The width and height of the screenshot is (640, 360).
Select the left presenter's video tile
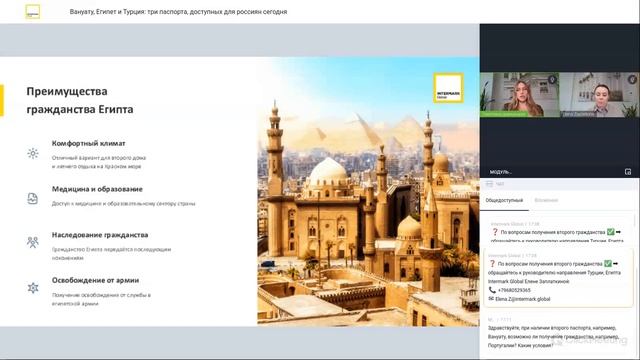520,95
